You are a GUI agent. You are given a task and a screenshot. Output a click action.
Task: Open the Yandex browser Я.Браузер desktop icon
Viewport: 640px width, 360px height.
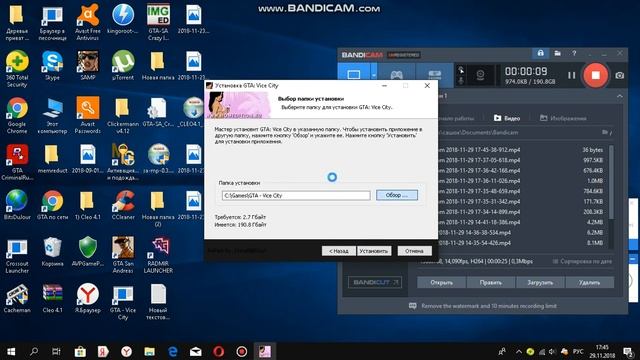(x=88, y=298)
